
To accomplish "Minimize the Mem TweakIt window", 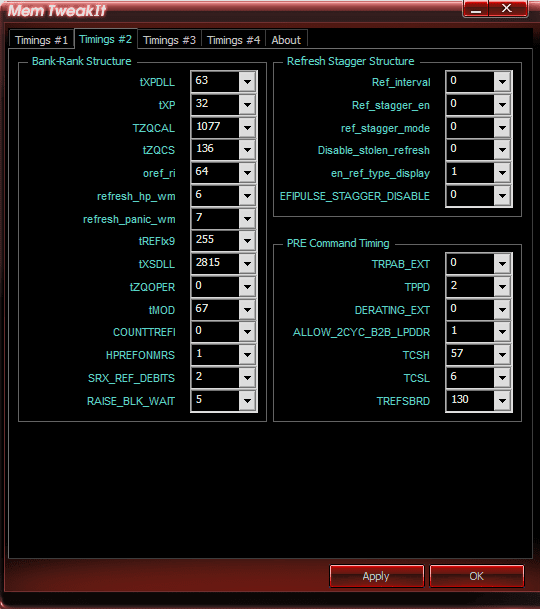I will 476,9.
